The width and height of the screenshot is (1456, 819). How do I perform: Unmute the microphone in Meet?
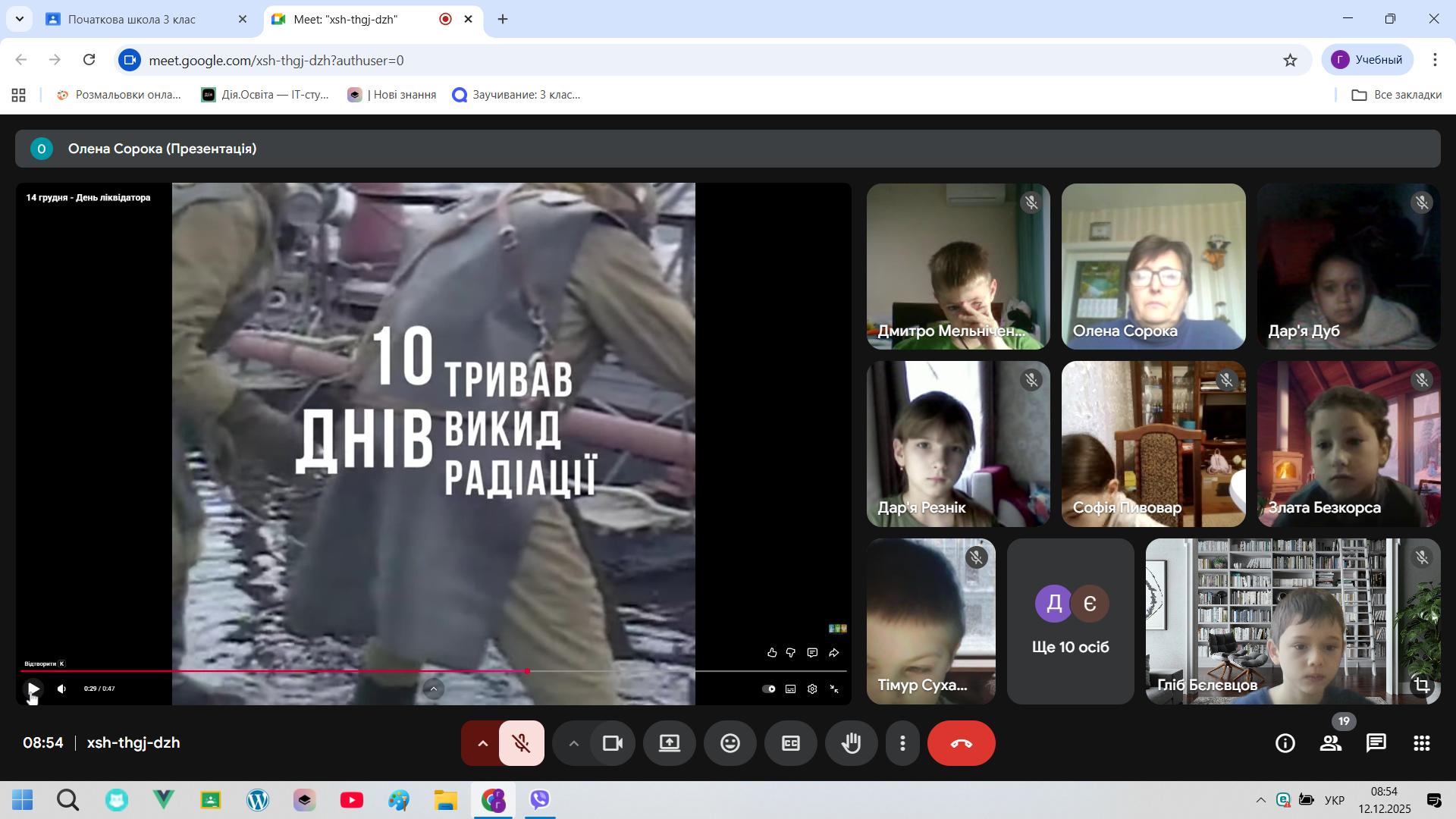click(x=522, y=743)
